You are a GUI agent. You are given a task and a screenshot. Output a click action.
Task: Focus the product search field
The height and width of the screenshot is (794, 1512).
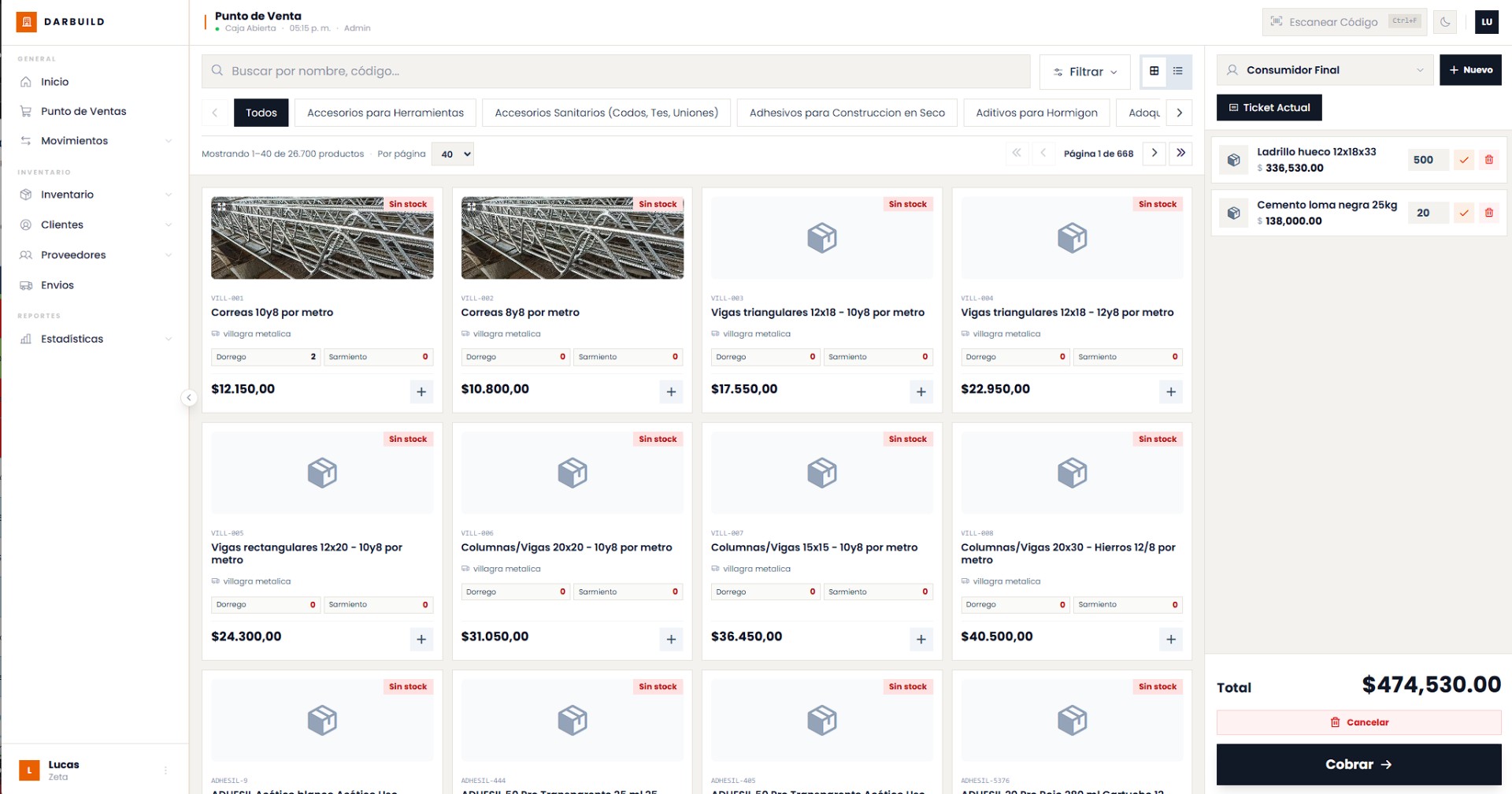616,71
